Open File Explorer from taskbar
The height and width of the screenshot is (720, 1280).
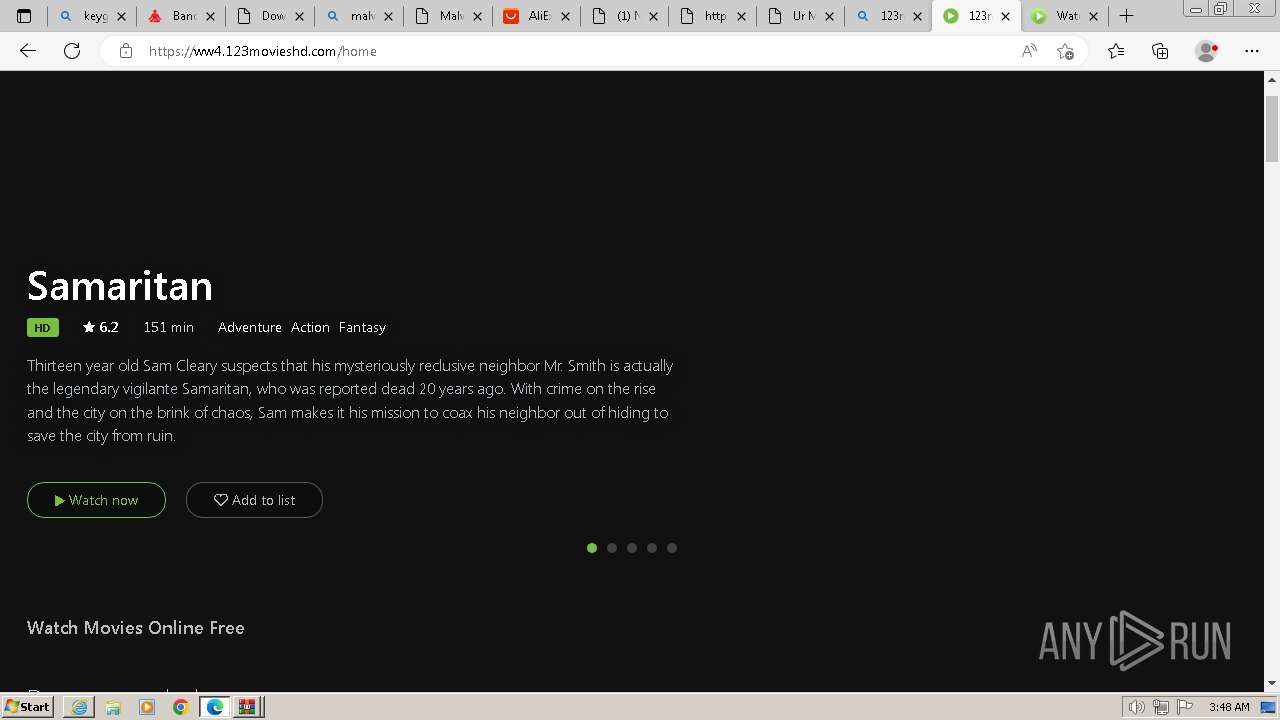click(x=113, y=707)
